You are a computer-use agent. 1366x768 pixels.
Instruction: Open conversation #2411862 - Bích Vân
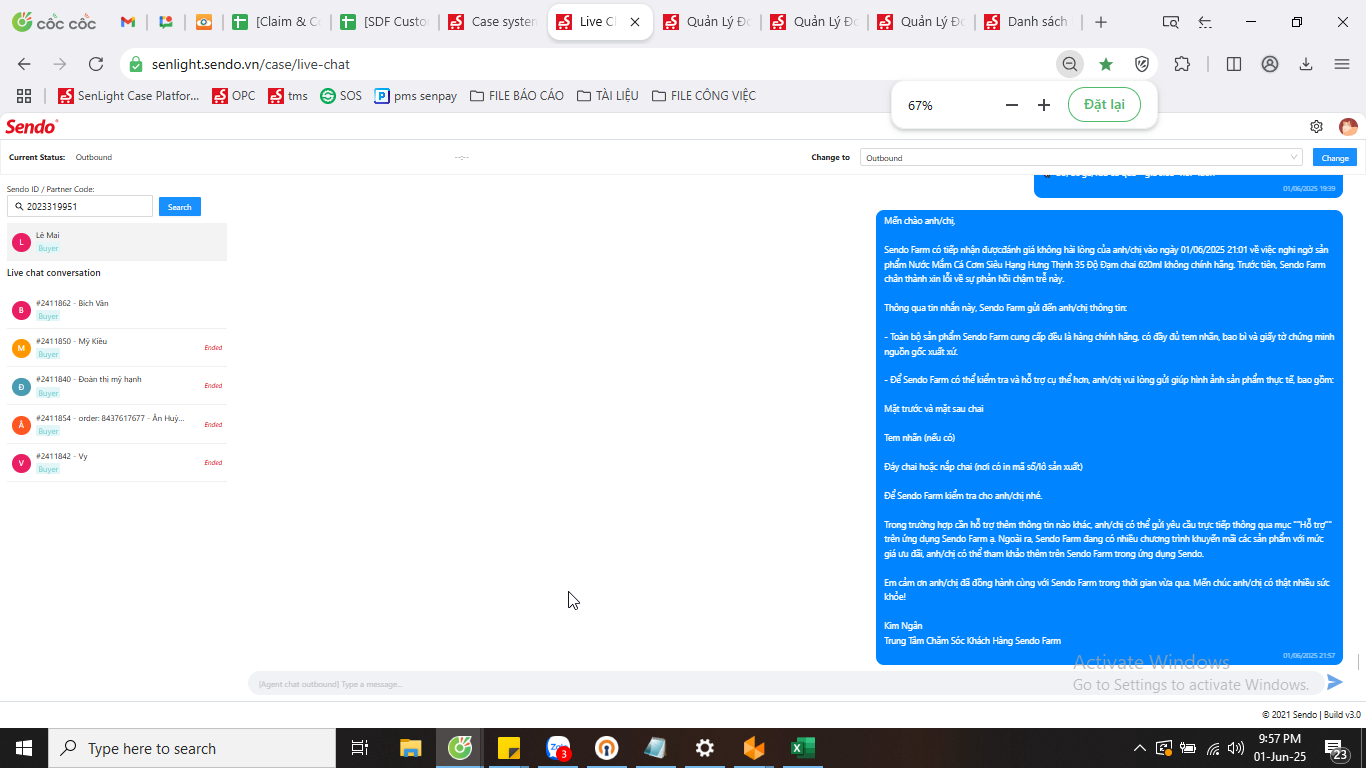tap(117, 310)
